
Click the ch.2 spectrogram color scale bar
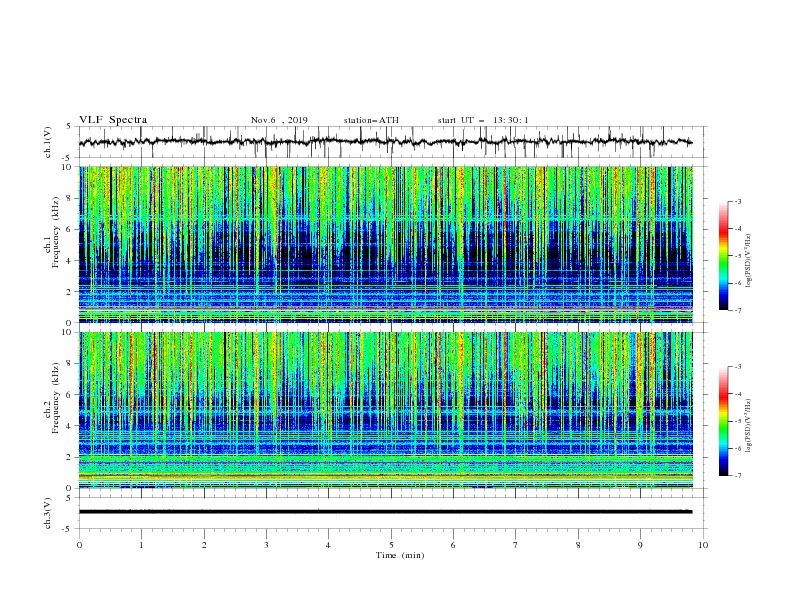coord(723,421)
